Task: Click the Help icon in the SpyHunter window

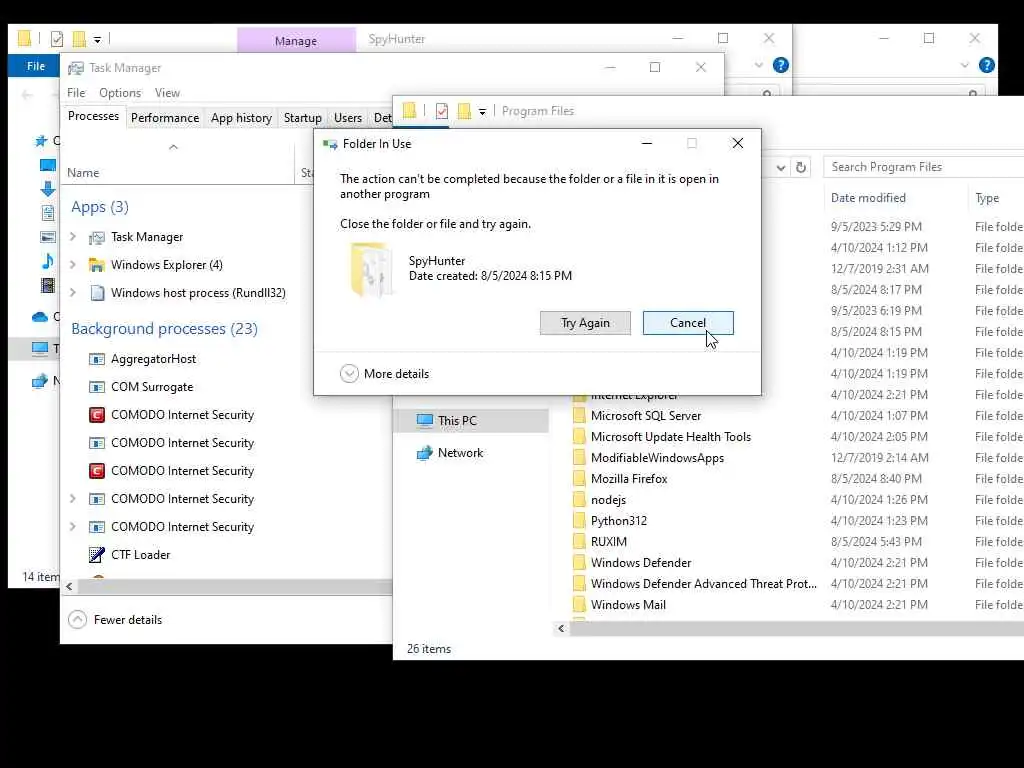Action: [780, 65]
